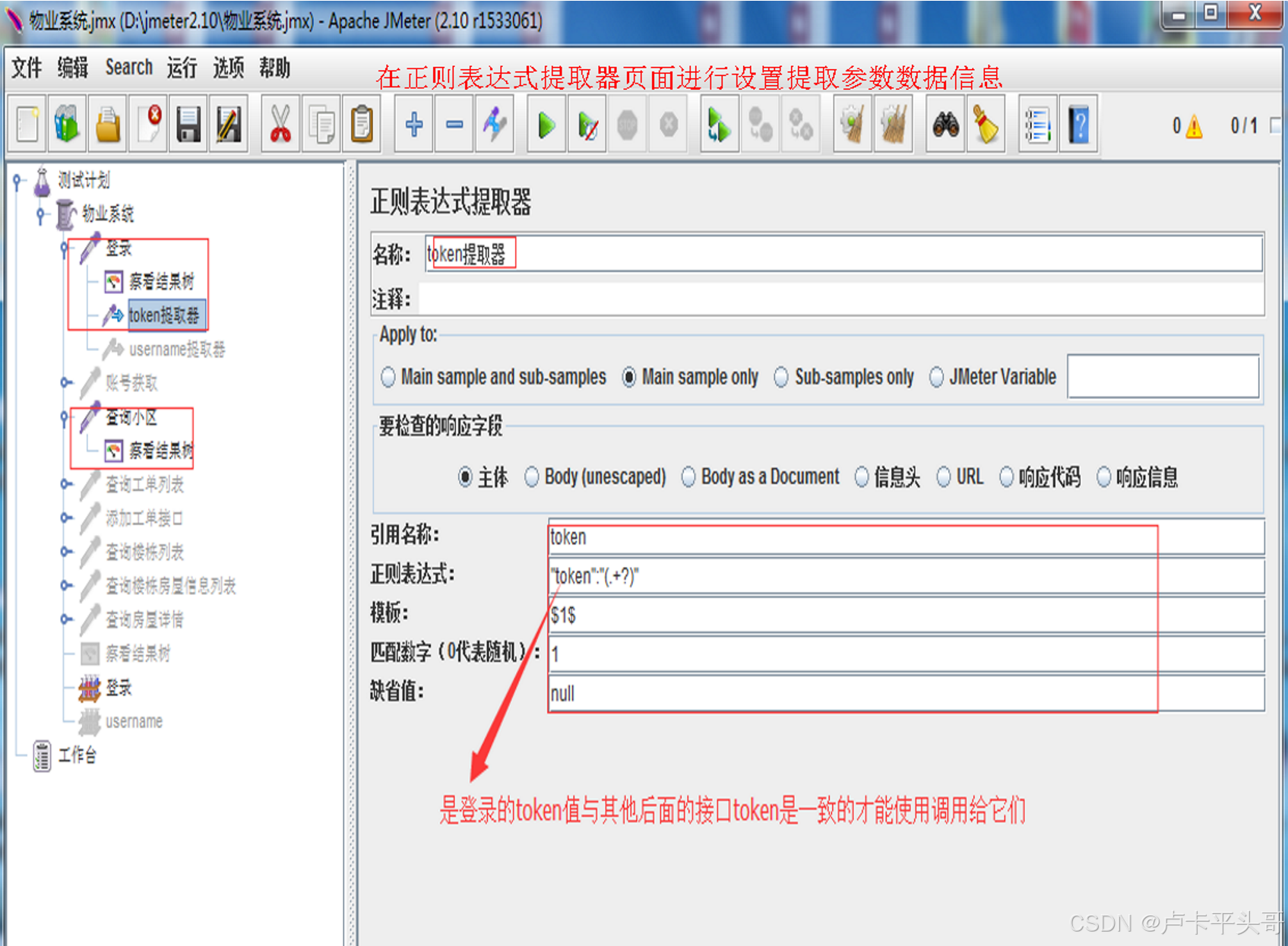Open Search with the binoculars icon
The height and width of the screenshot is (946, 1288).
pos(945,124)
